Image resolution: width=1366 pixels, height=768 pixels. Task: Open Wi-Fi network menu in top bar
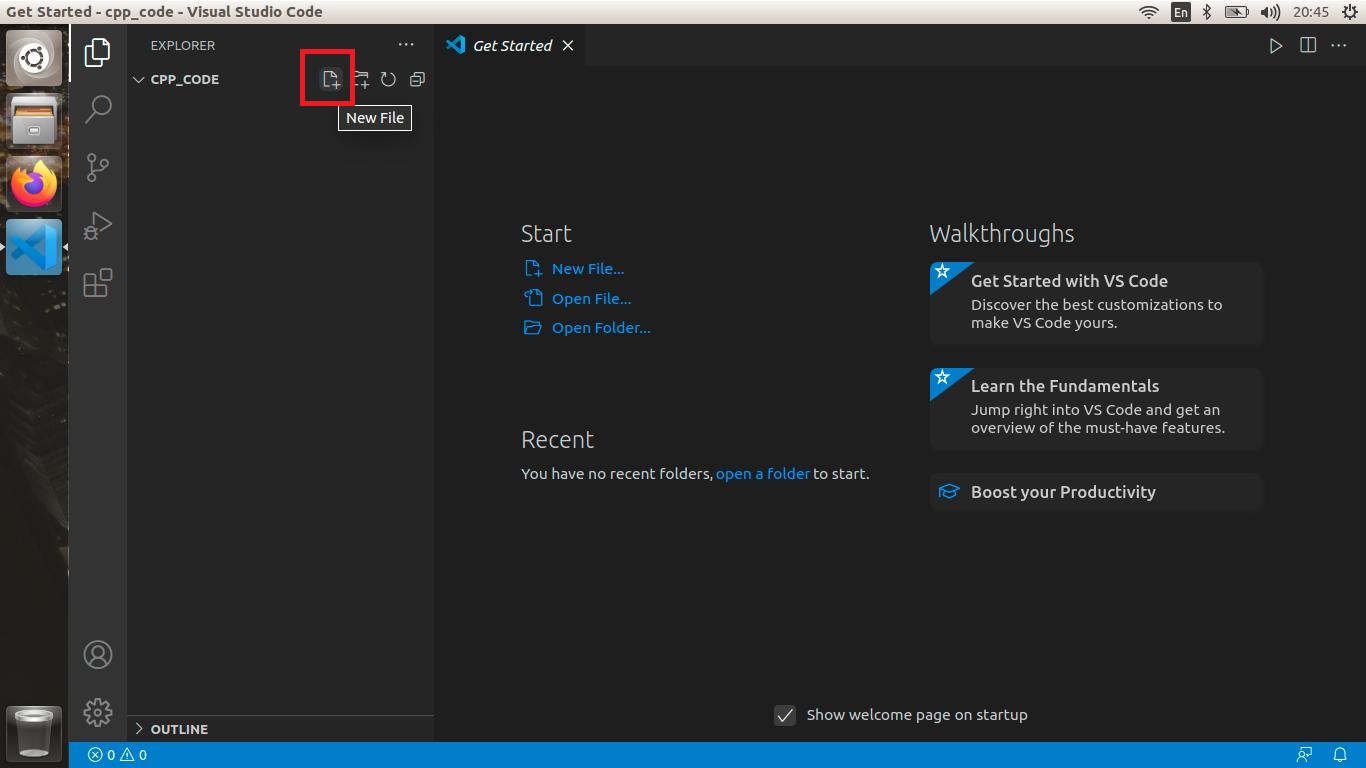(x=1149, y=12)
